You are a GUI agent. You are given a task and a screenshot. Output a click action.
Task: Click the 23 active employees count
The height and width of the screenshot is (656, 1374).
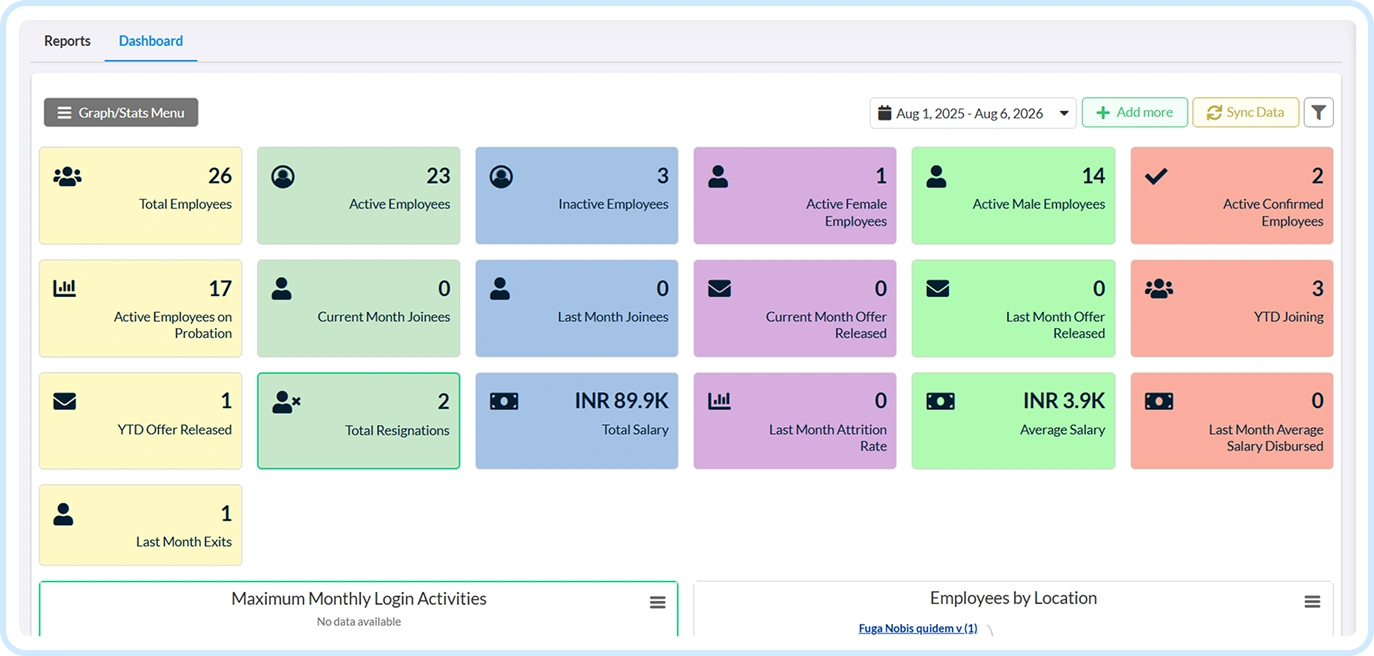pyautogui.click(x=438, y=176)
